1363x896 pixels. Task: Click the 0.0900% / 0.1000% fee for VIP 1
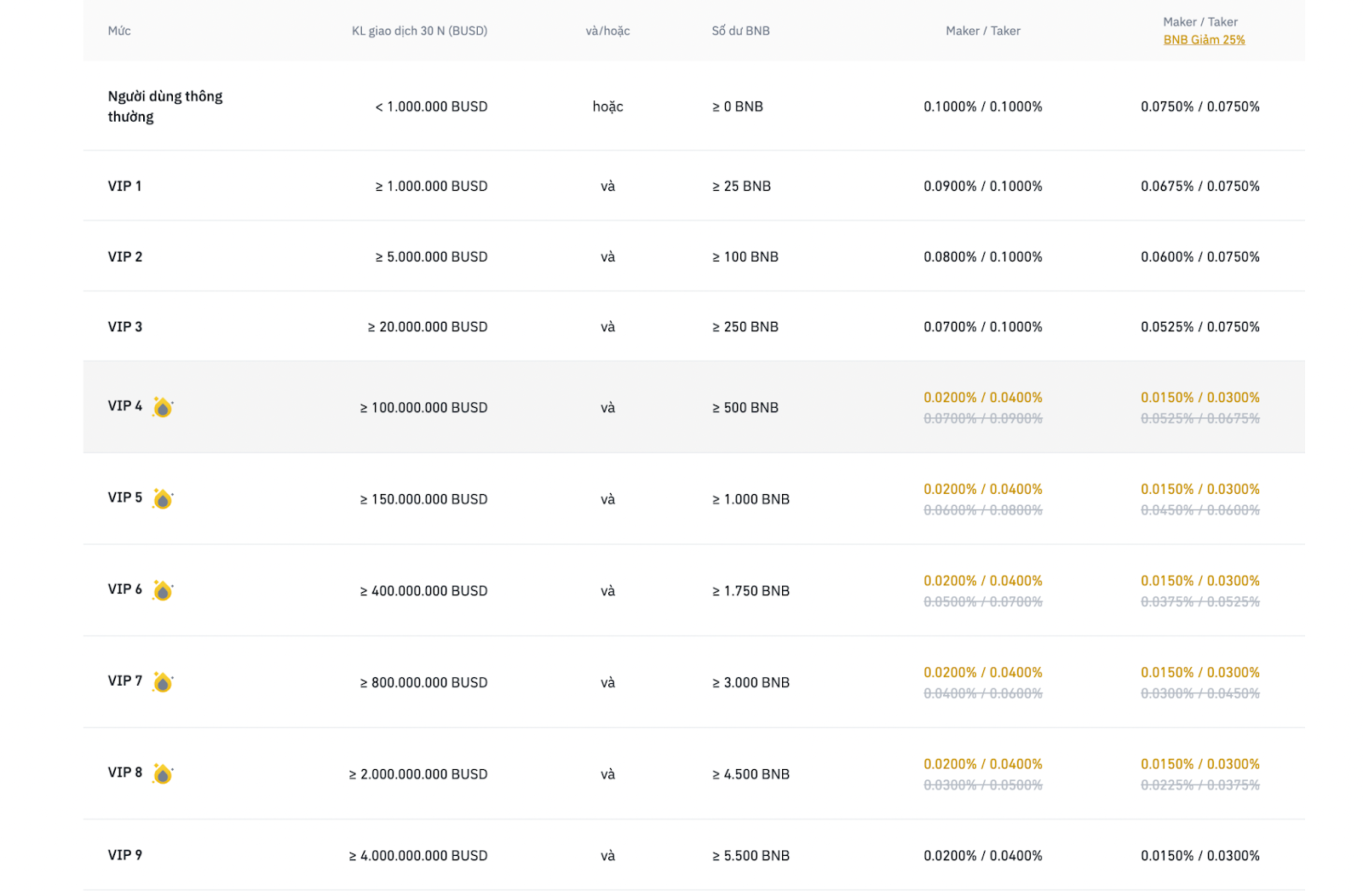[x=982, y=186]
